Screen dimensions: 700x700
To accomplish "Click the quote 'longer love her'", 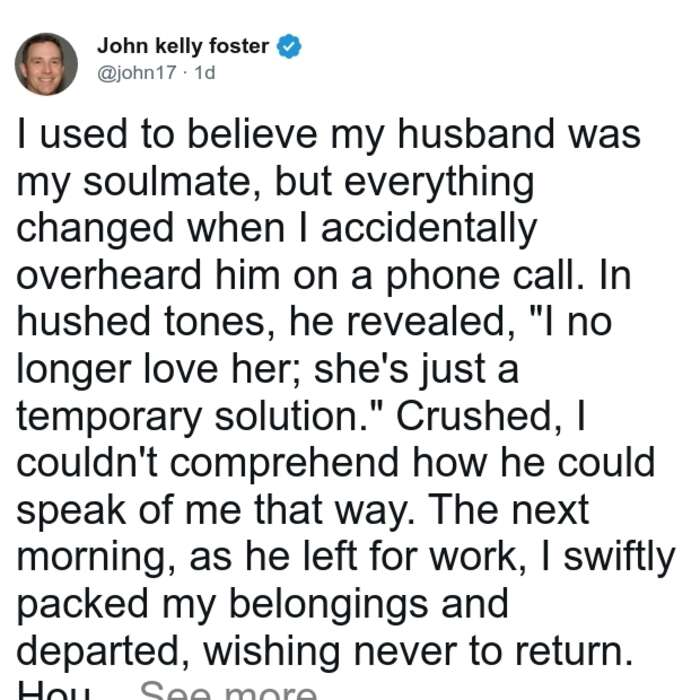I will 156,370.
